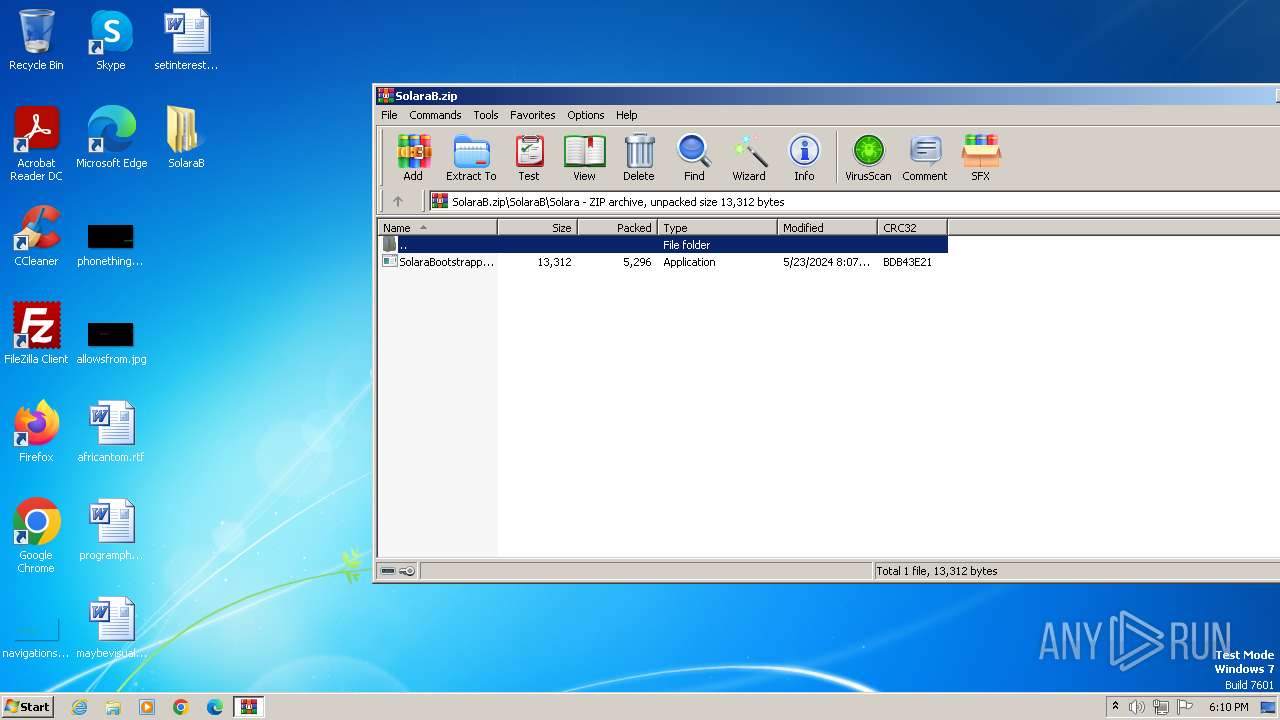Sort by the Packed column header
Viewport: 1280px width, 720px height.
tap(618, 228)
